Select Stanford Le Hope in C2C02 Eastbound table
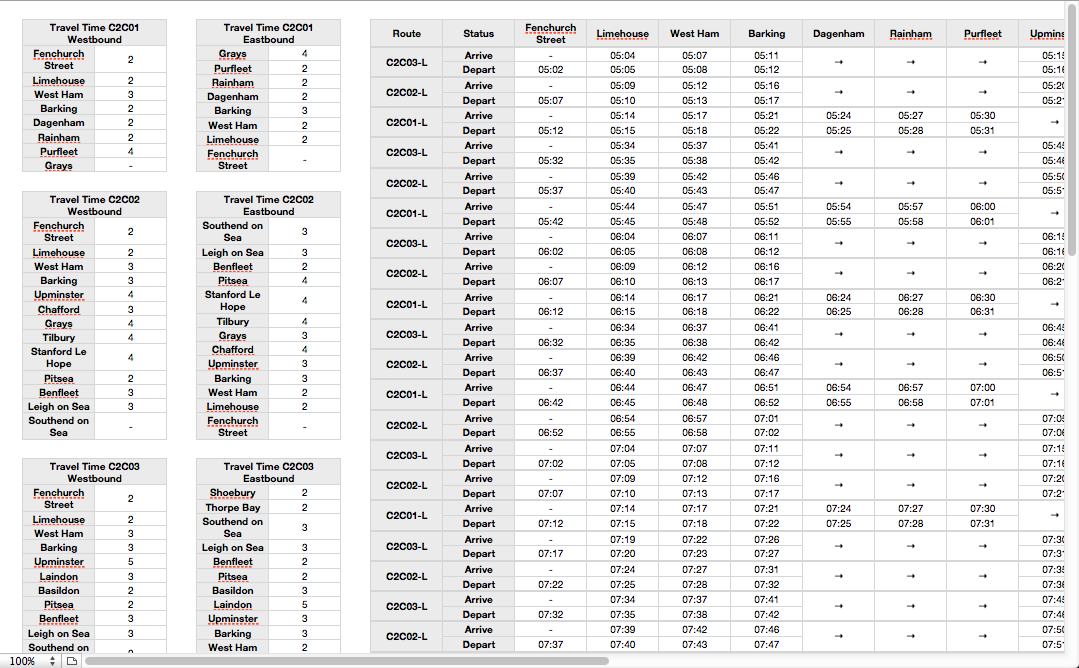Screen dimensions: 1079x668 pyautogui.click(x=233, y=301)
